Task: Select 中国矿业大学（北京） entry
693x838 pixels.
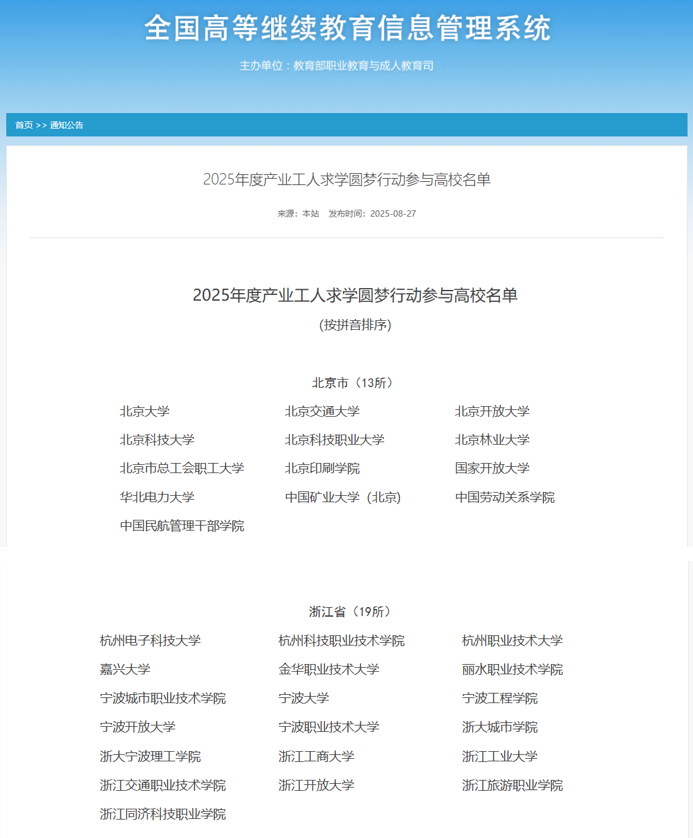Action: [343, 497]
